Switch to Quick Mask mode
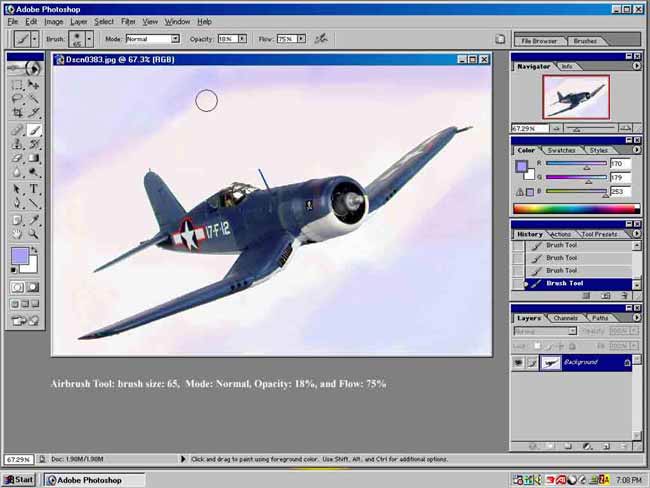 pos(33,287)
